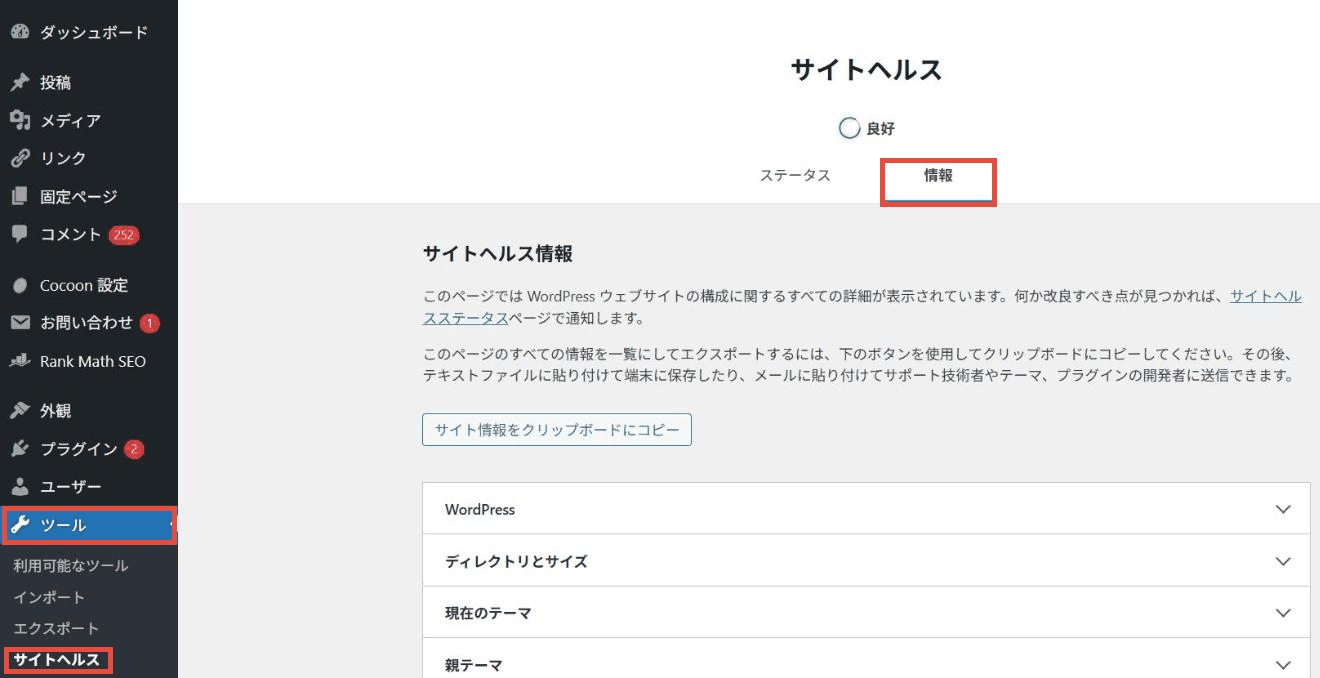
Task: Switch to the 情報 tab
Action: coord(938,175)
